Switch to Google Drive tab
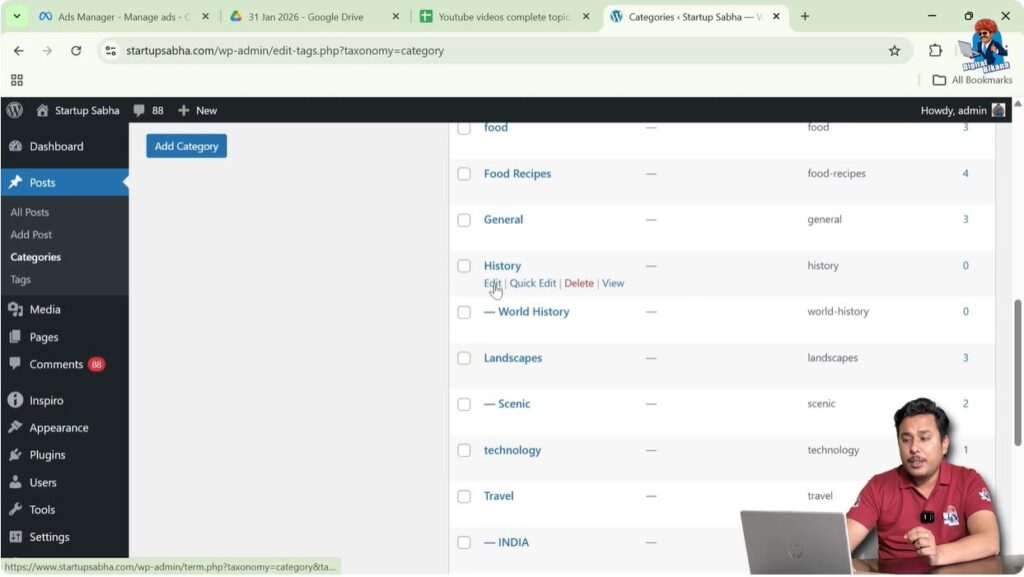The width and height of the screenshot is (1024, 577). point(315,17)
